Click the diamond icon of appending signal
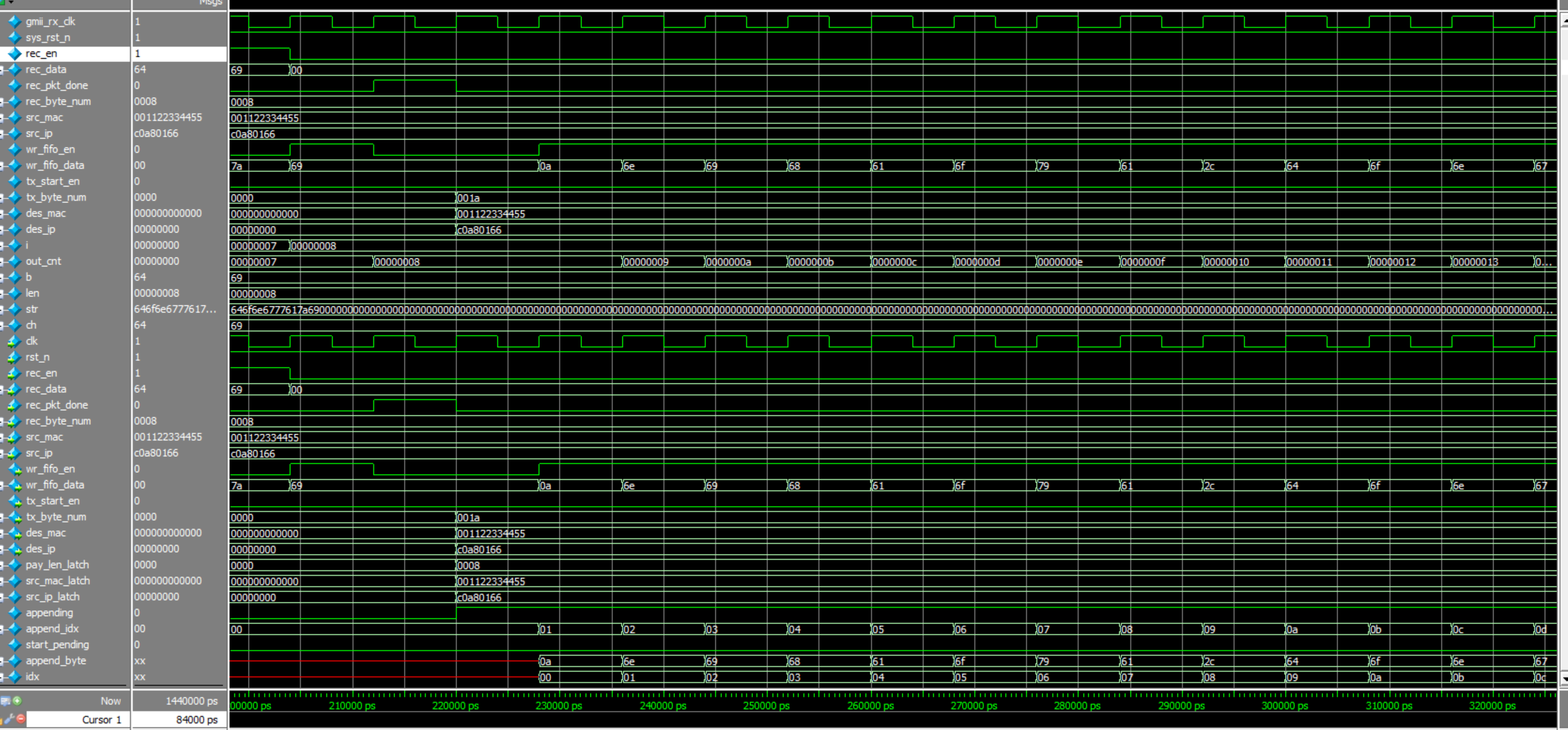The image size is (1568, 730). click(x=15, y=613)
